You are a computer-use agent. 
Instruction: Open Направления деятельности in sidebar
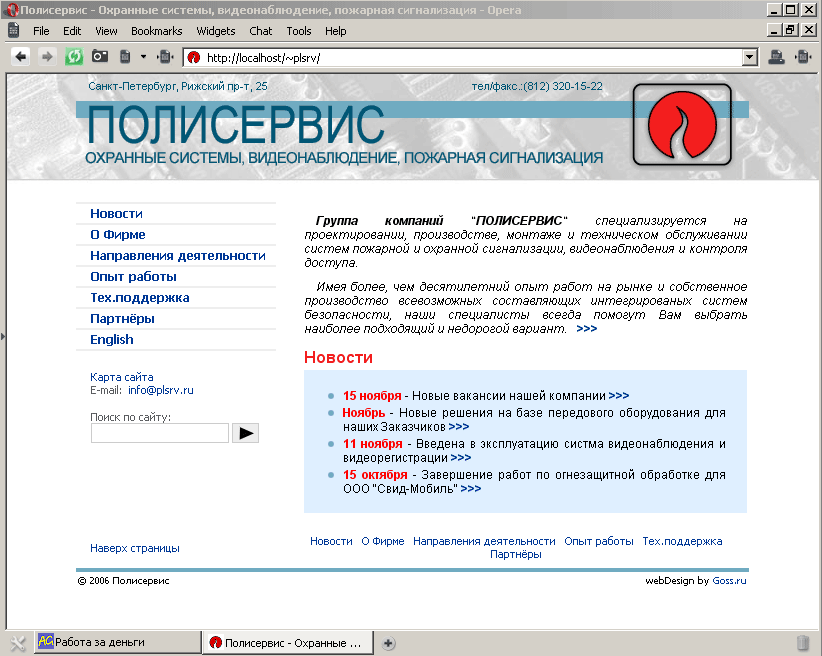(178, 255)
